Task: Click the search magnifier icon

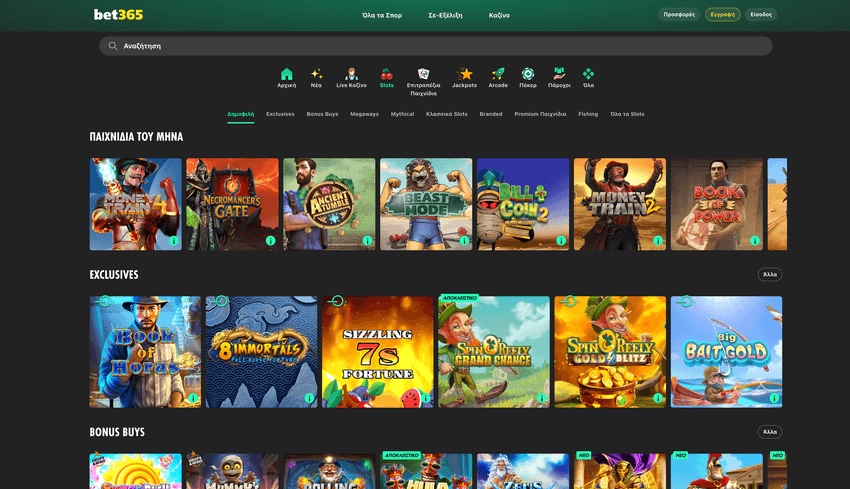Action: tap(113, 46)
